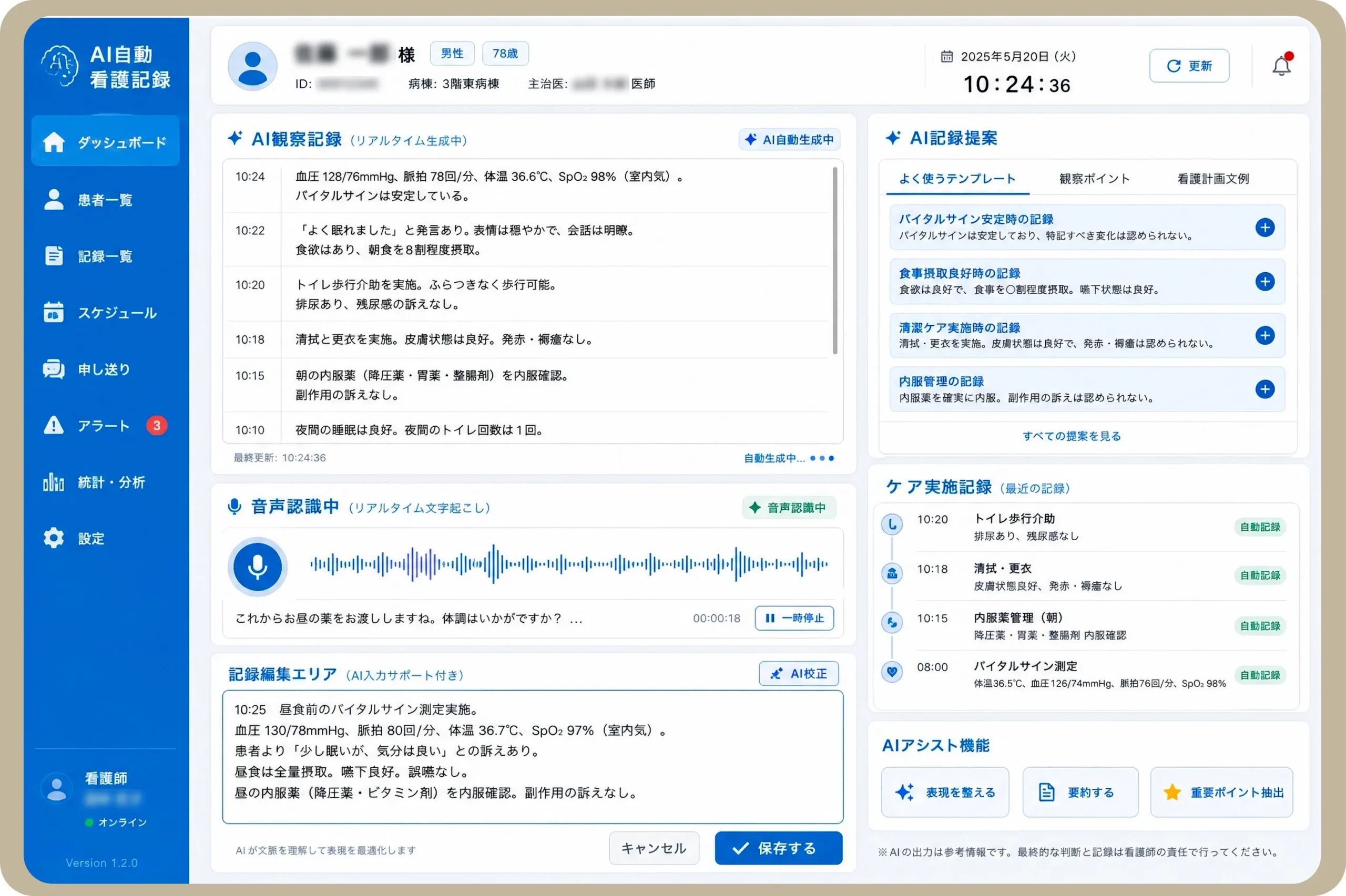
Task: Open 設定 gear menu
Action: 74,538
